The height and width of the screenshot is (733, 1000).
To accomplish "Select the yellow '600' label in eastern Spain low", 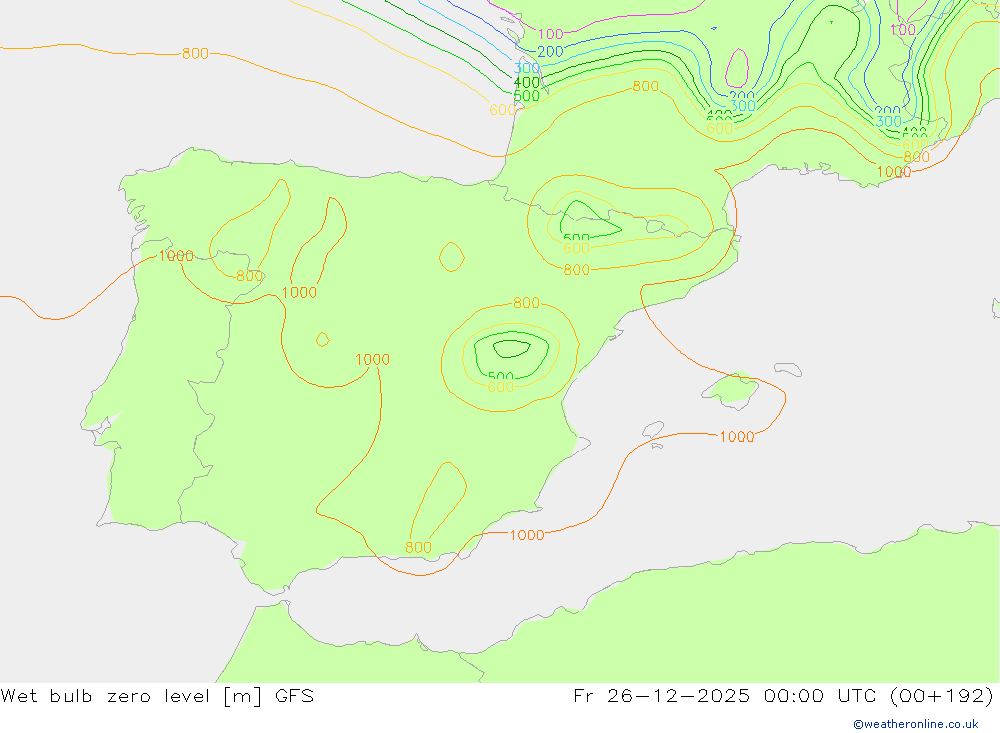I will (501, 387).
